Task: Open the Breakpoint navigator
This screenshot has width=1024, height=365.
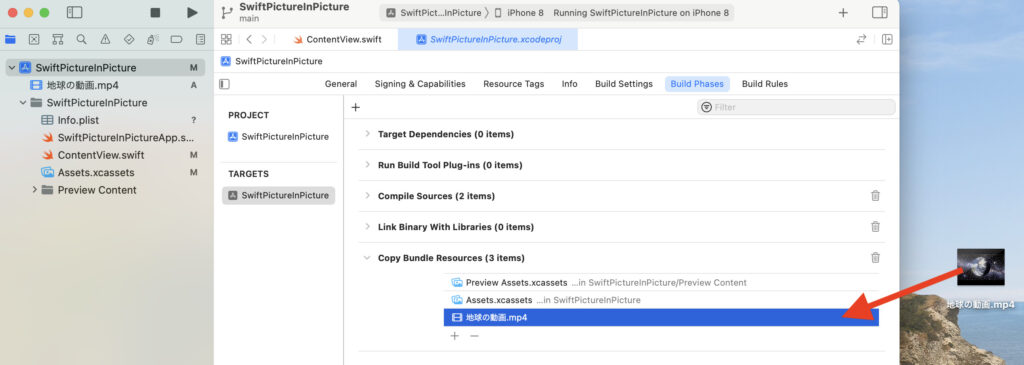Action: 176,39
